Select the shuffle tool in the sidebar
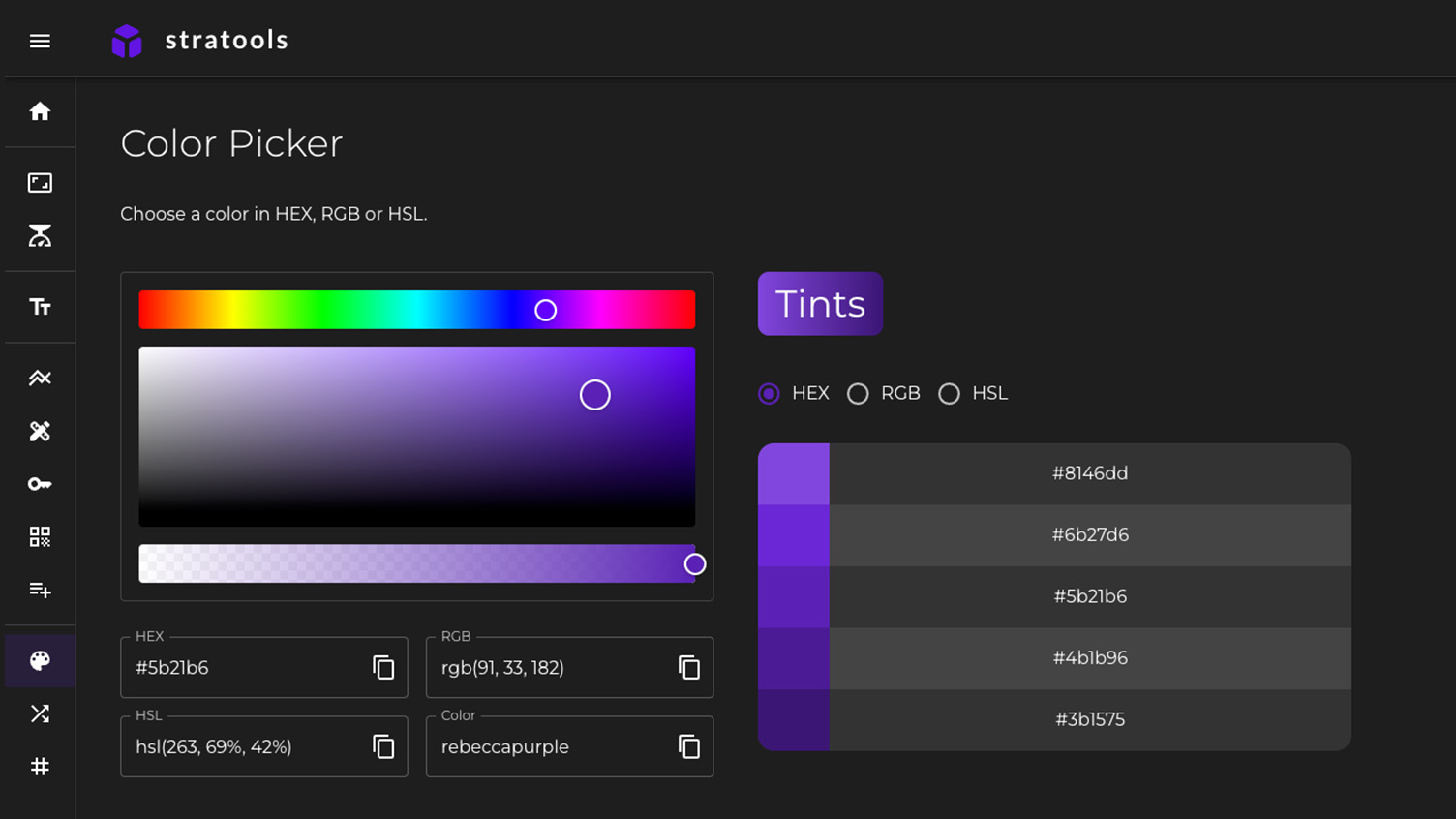This screenshot has height=819, width=1456. point(39,713)
